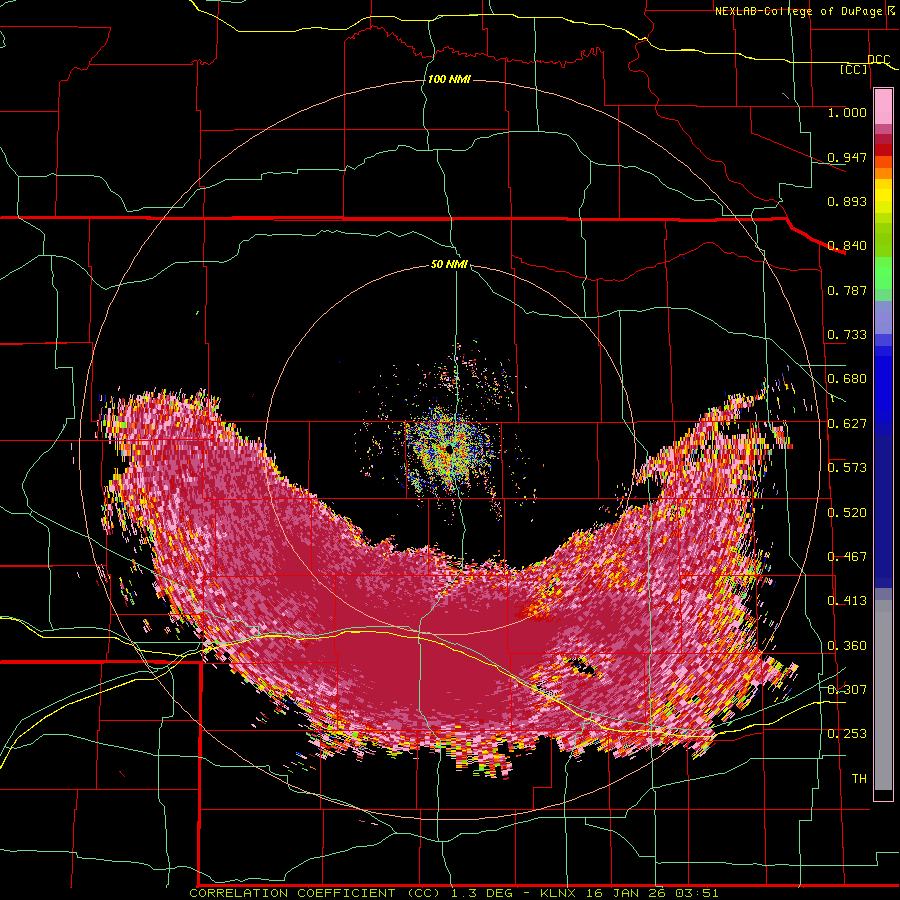
Task: Pick the light pink top color bar segment
Action: click(x=883, y=107)
